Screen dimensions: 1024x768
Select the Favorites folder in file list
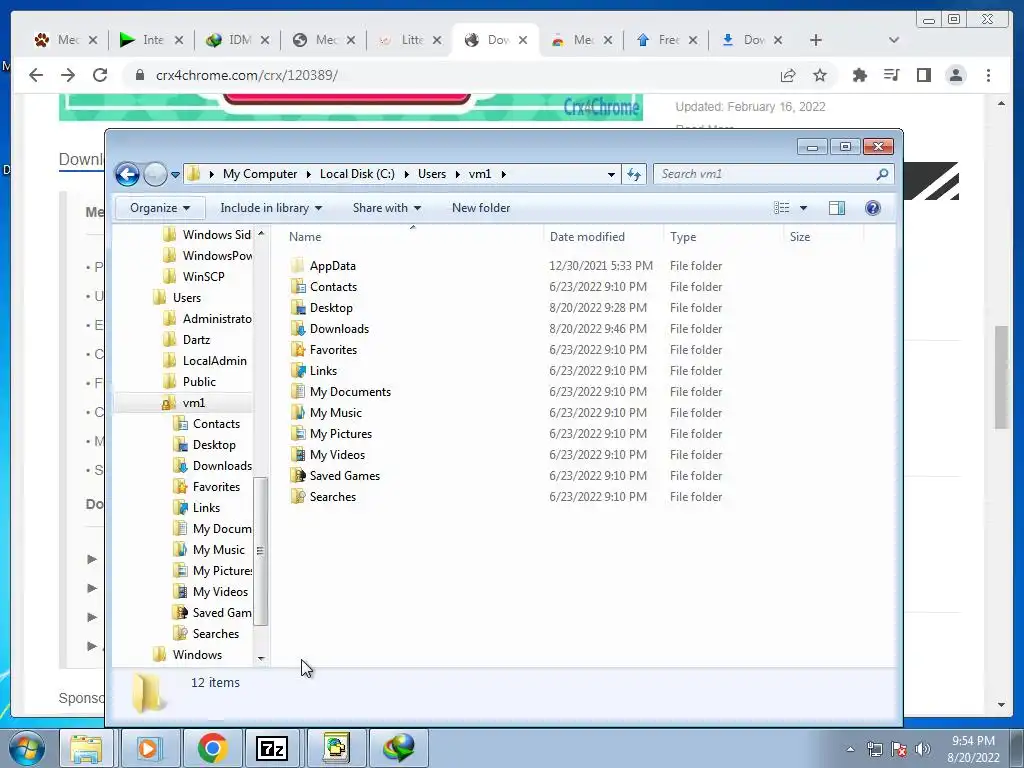point(333,349)
